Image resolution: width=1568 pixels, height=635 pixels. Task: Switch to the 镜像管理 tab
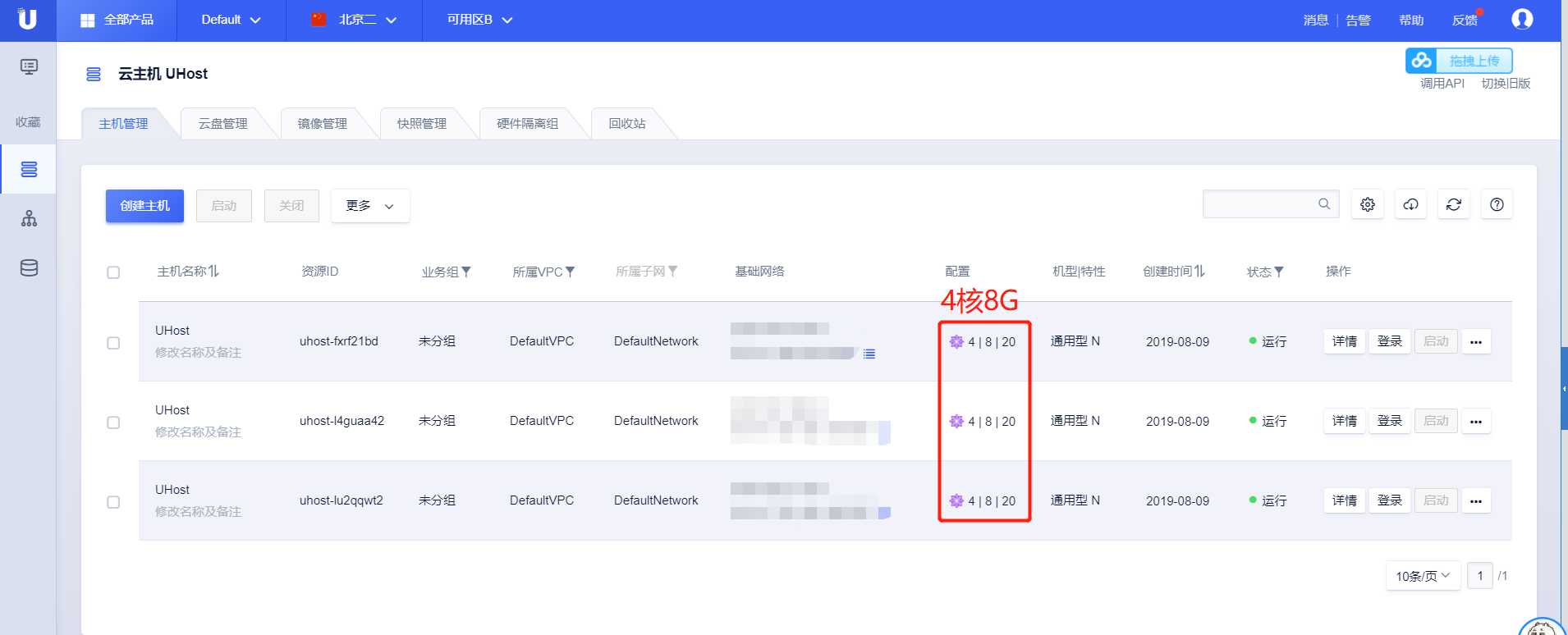pos(323,124)
